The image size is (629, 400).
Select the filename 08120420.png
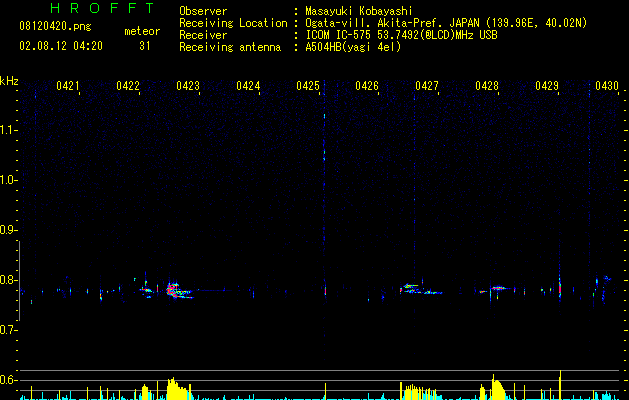[55, 27]
